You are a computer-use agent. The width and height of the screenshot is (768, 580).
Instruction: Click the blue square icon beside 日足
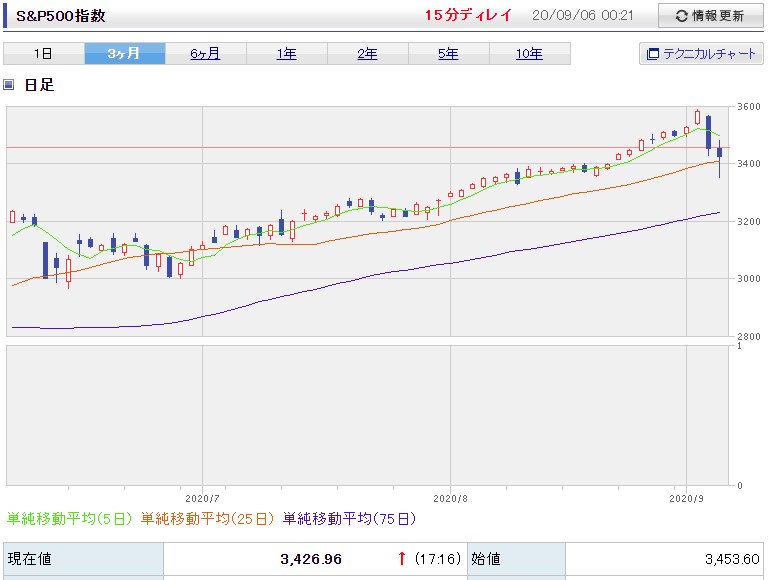9,85
